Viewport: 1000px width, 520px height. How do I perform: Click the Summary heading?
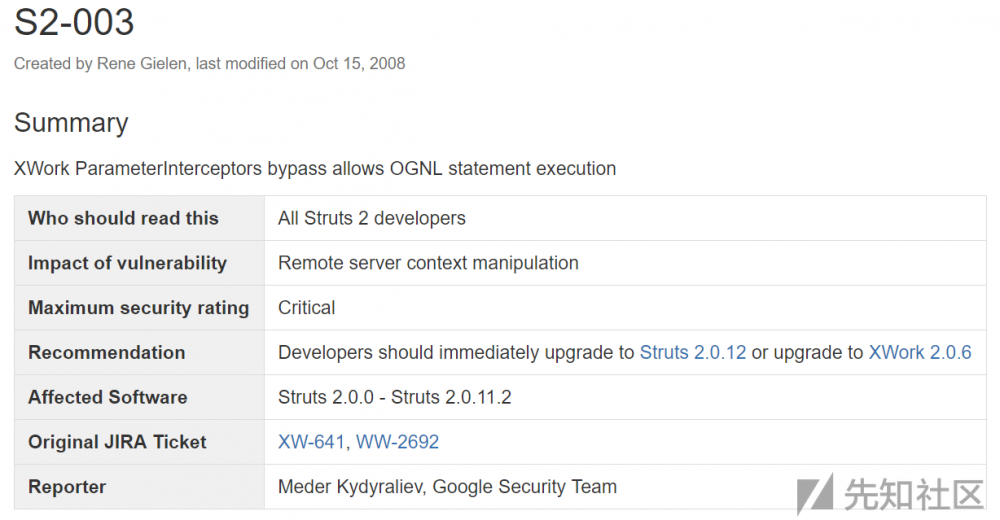(x=71, y=123)
